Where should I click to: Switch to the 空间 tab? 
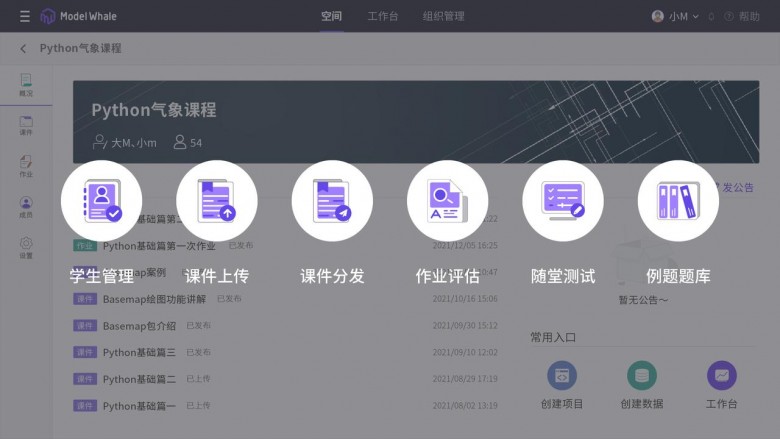[331, 16]
